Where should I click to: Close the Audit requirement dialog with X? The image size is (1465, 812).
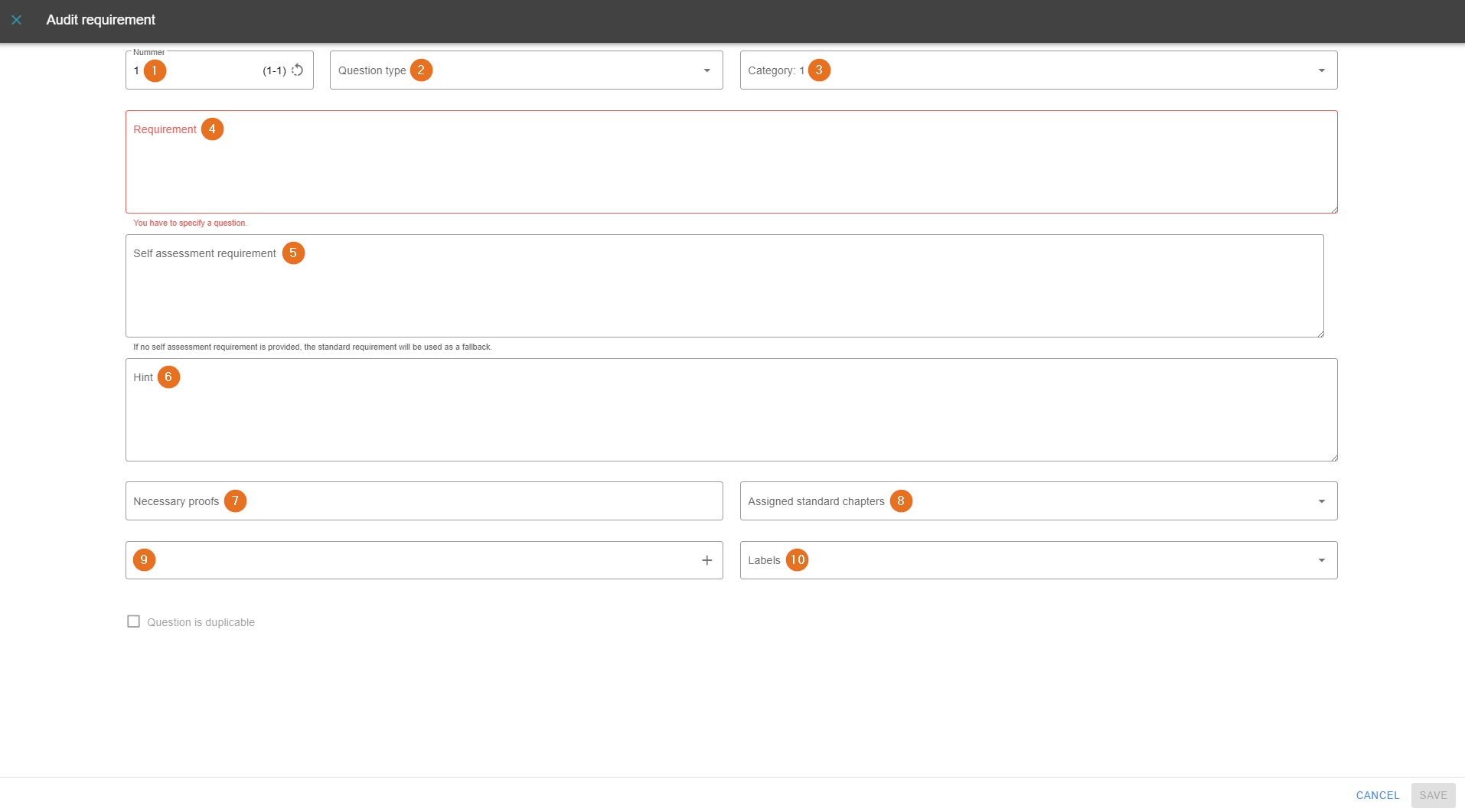point(16,20)
